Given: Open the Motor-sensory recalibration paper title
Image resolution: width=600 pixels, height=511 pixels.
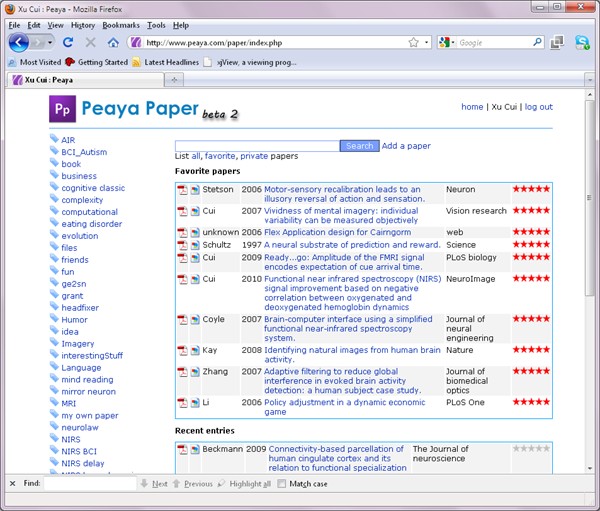Looking at the screenshot, I should point(344,194).
